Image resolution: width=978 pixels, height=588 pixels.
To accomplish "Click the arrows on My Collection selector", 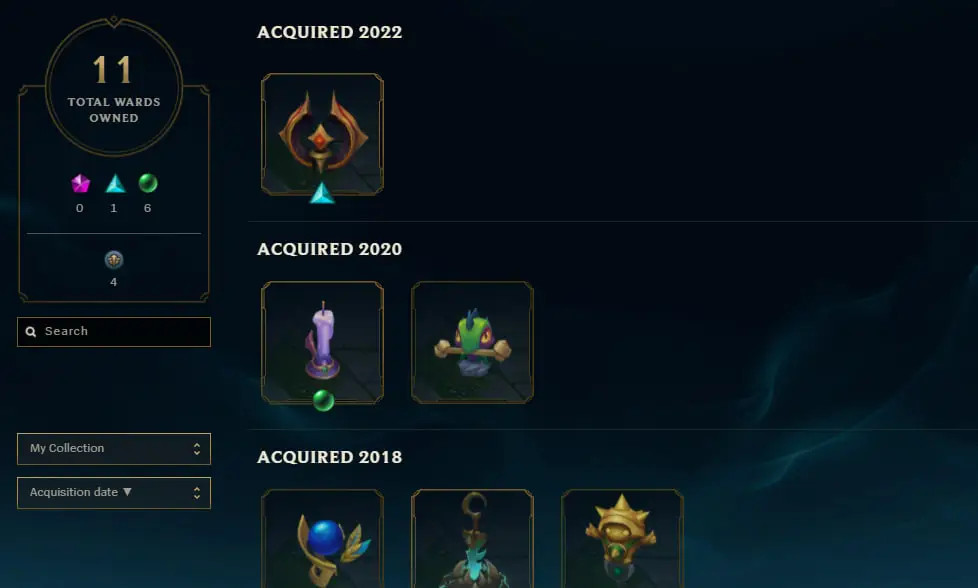I will [x=196, y=449].
